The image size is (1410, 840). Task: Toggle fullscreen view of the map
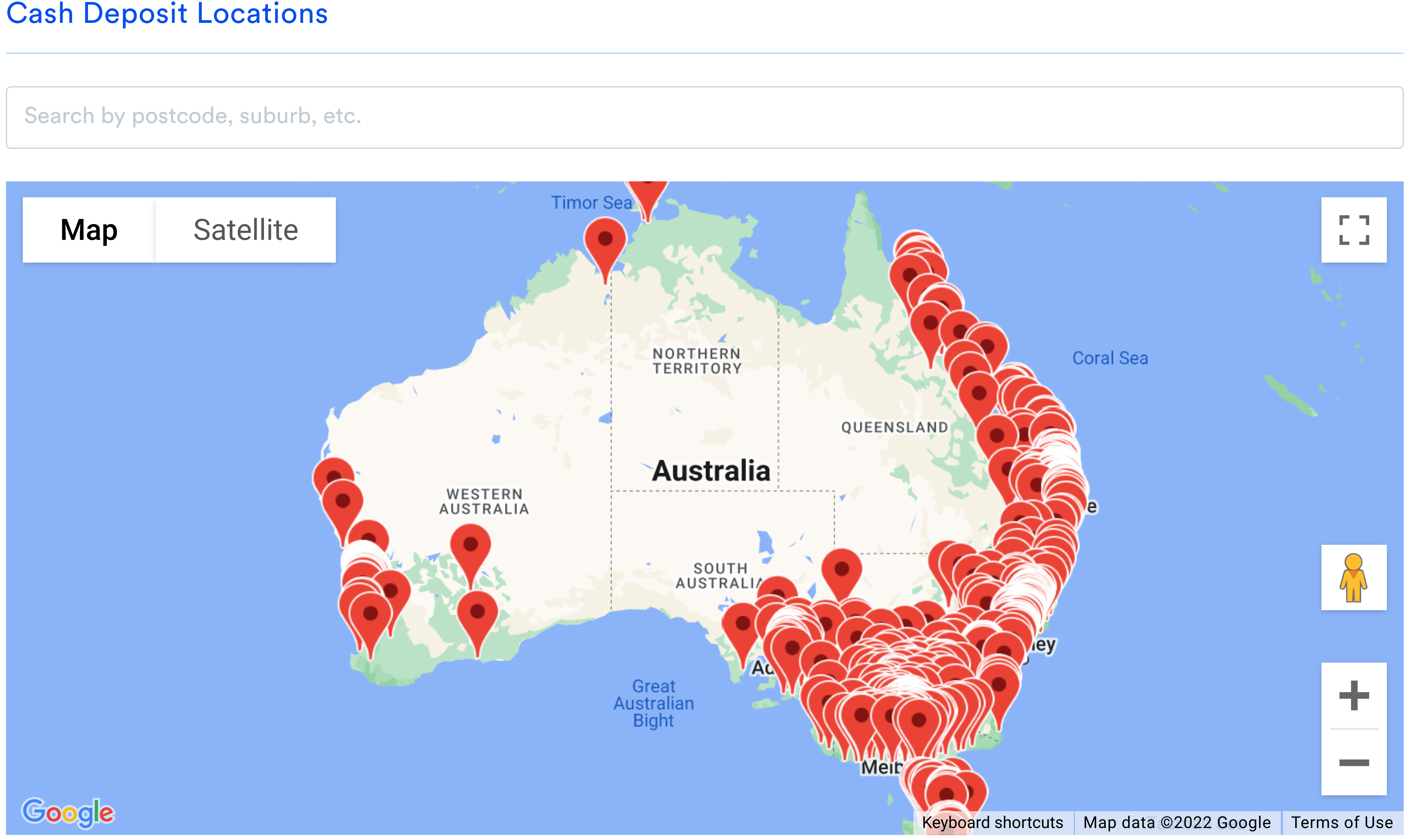point(1354,230)
